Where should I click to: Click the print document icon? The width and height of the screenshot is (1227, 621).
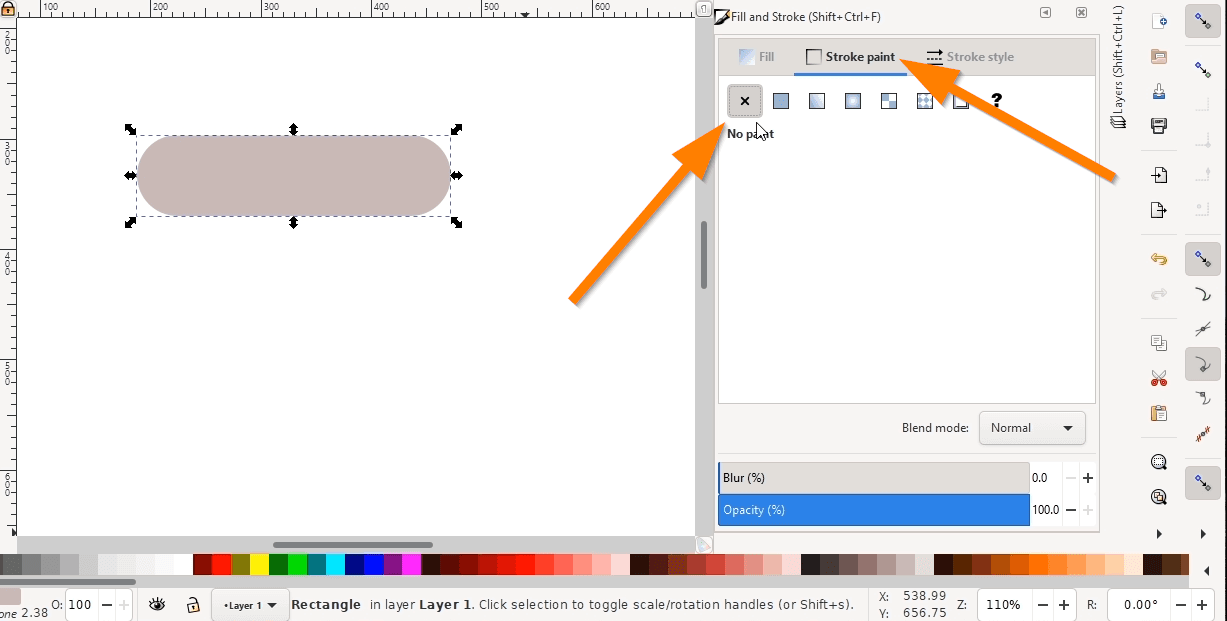1159,126
